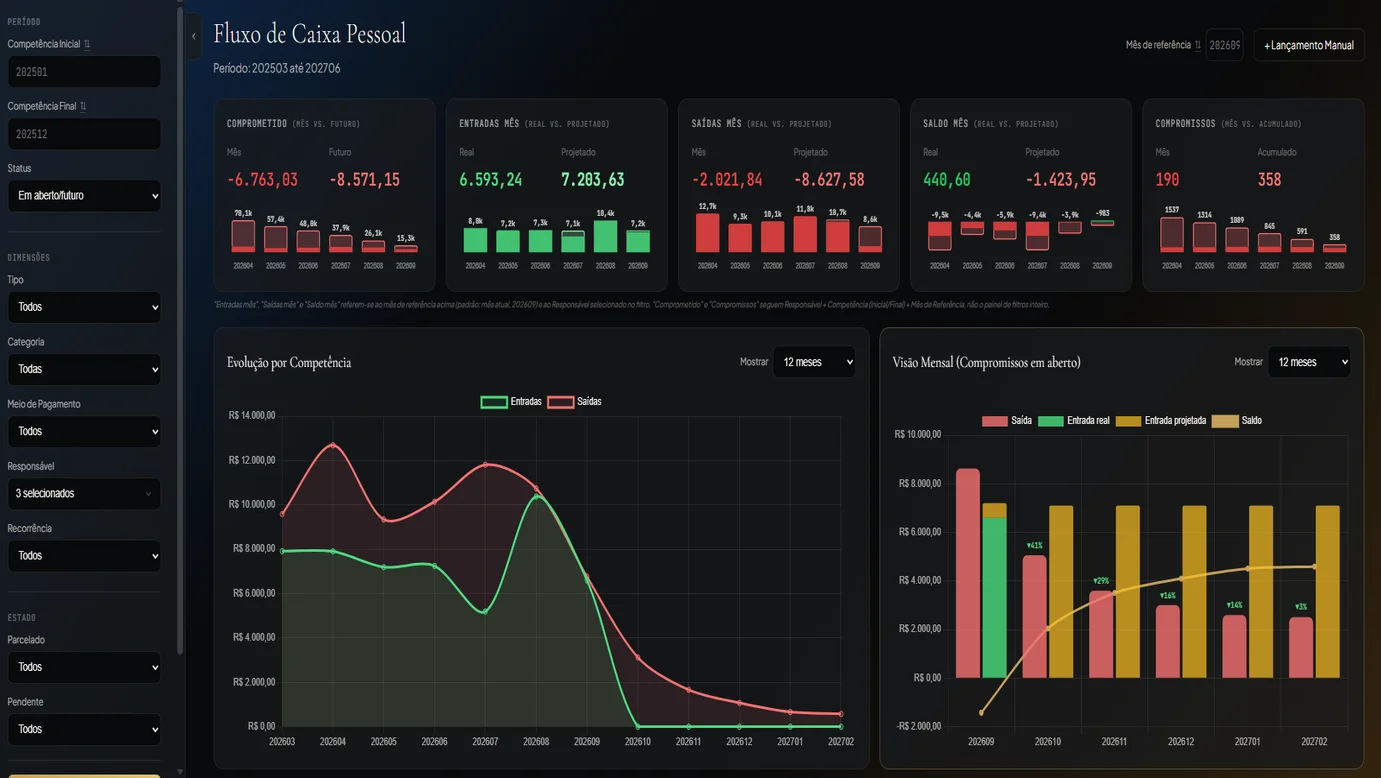The width and height of the screenshot is (1381, 778).
Task: Click the + Lançamento Manual button
Action: coord(1309,45)
